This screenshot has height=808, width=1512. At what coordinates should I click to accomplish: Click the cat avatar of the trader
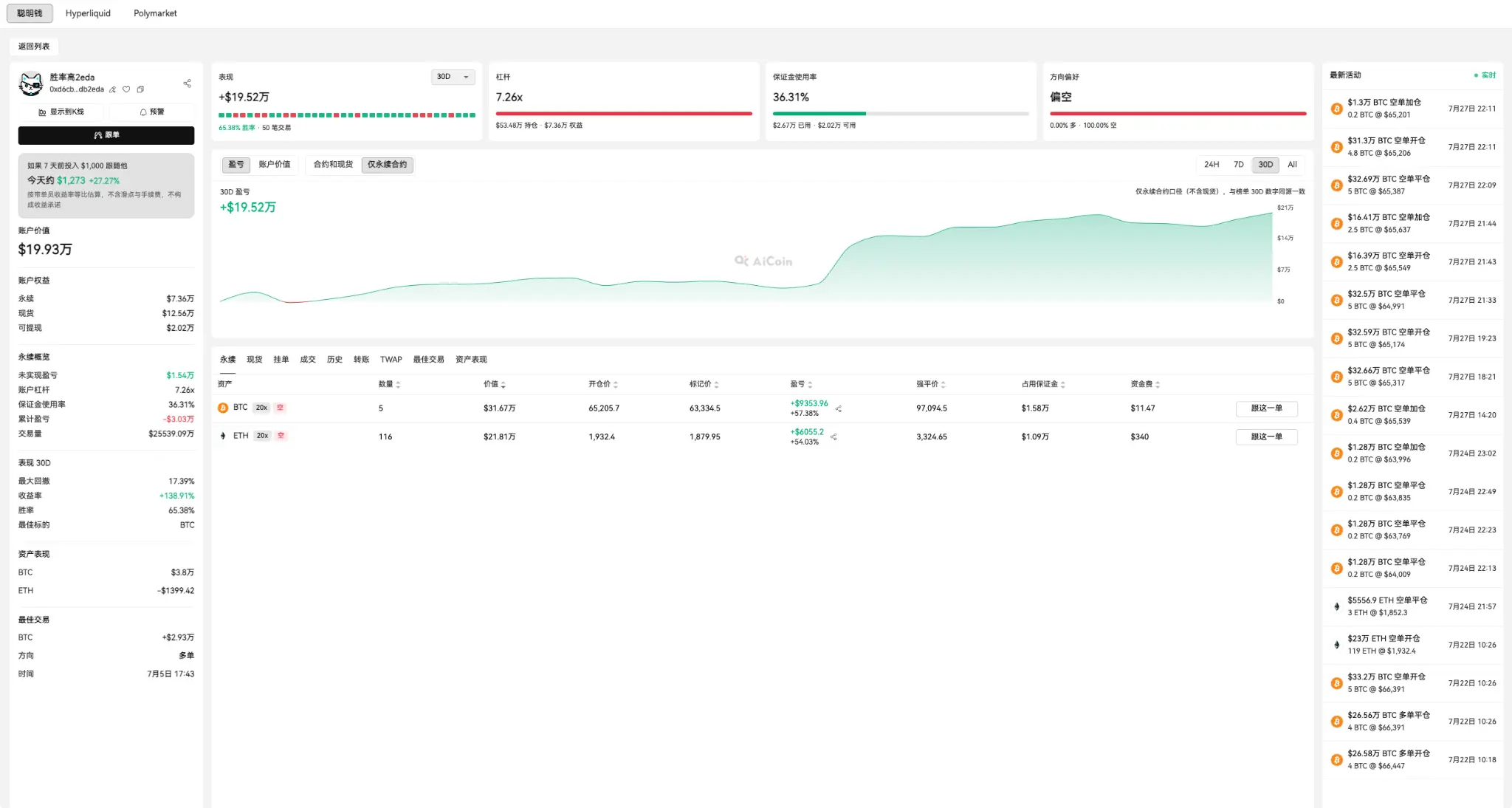31,83
